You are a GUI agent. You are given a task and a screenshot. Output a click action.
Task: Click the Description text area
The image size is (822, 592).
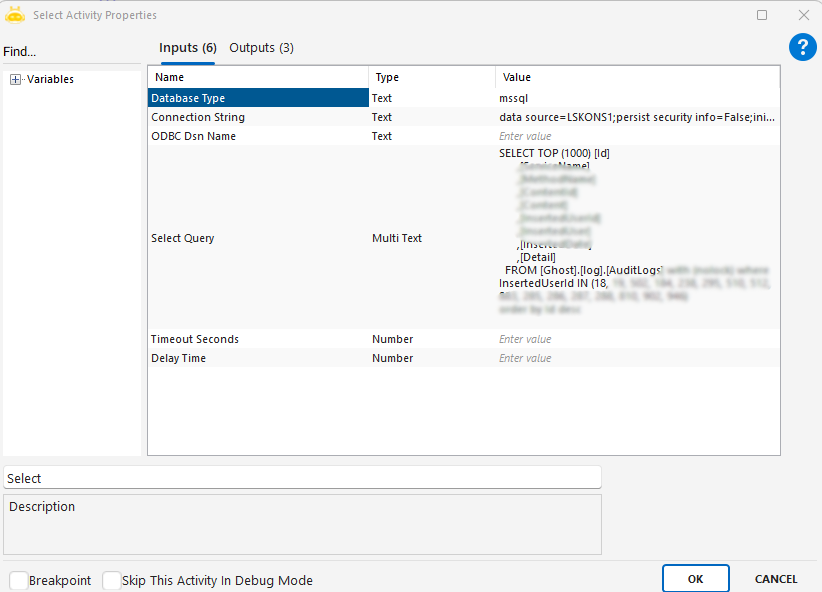(x=302, y=524)
